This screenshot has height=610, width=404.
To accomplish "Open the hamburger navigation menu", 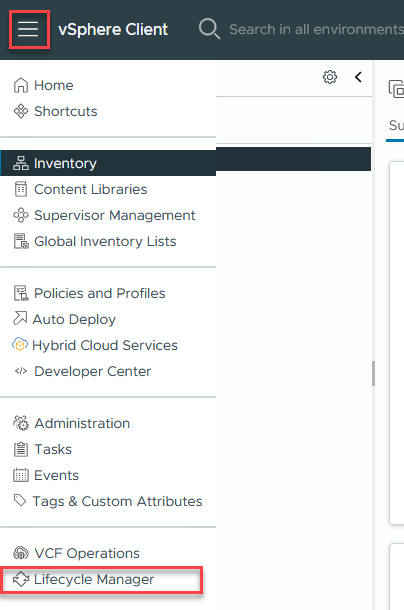I will click(28, 29).
